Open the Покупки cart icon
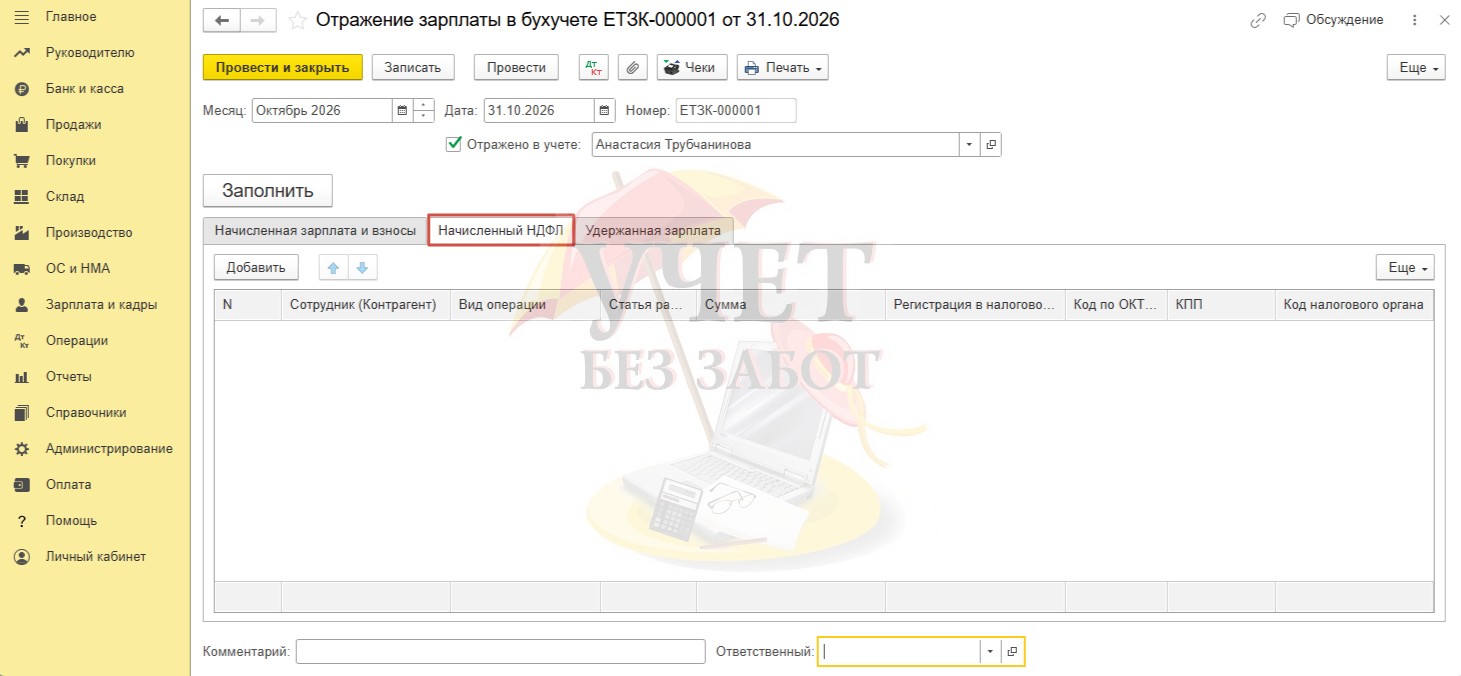Viewport: 1461px width, 676px height. tap(22, 161)
